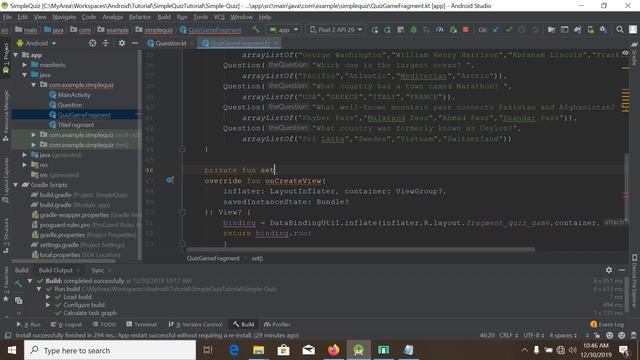Open the Terminal tool window button
This screenshot has height=360, width=640.
[141, 324]
